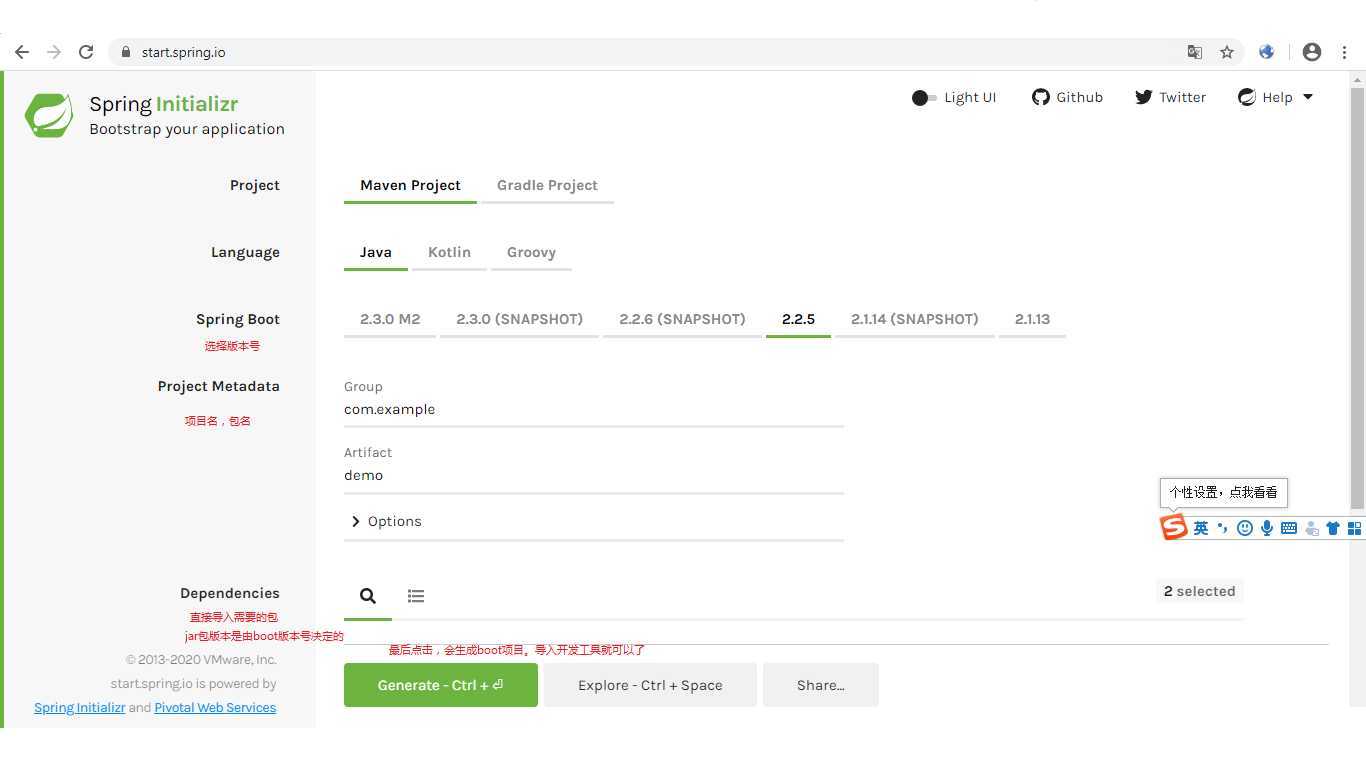Open the Chrome profile avatar icon
1366x768 pixels.
click(1312, 52)
